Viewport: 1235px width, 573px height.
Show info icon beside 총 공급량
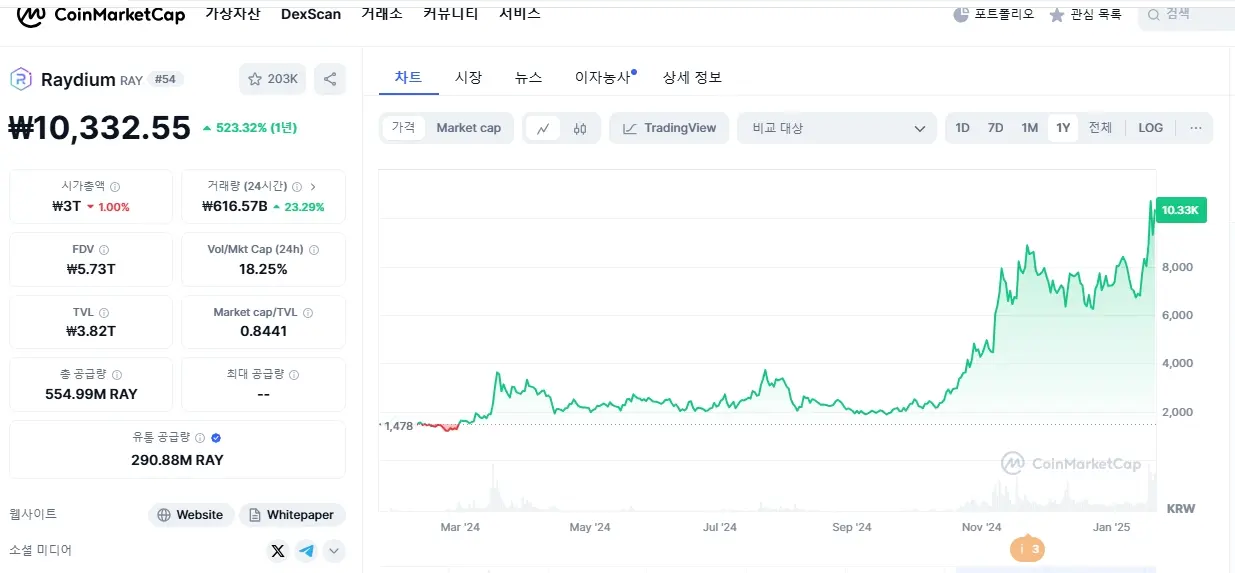point(115,375)
